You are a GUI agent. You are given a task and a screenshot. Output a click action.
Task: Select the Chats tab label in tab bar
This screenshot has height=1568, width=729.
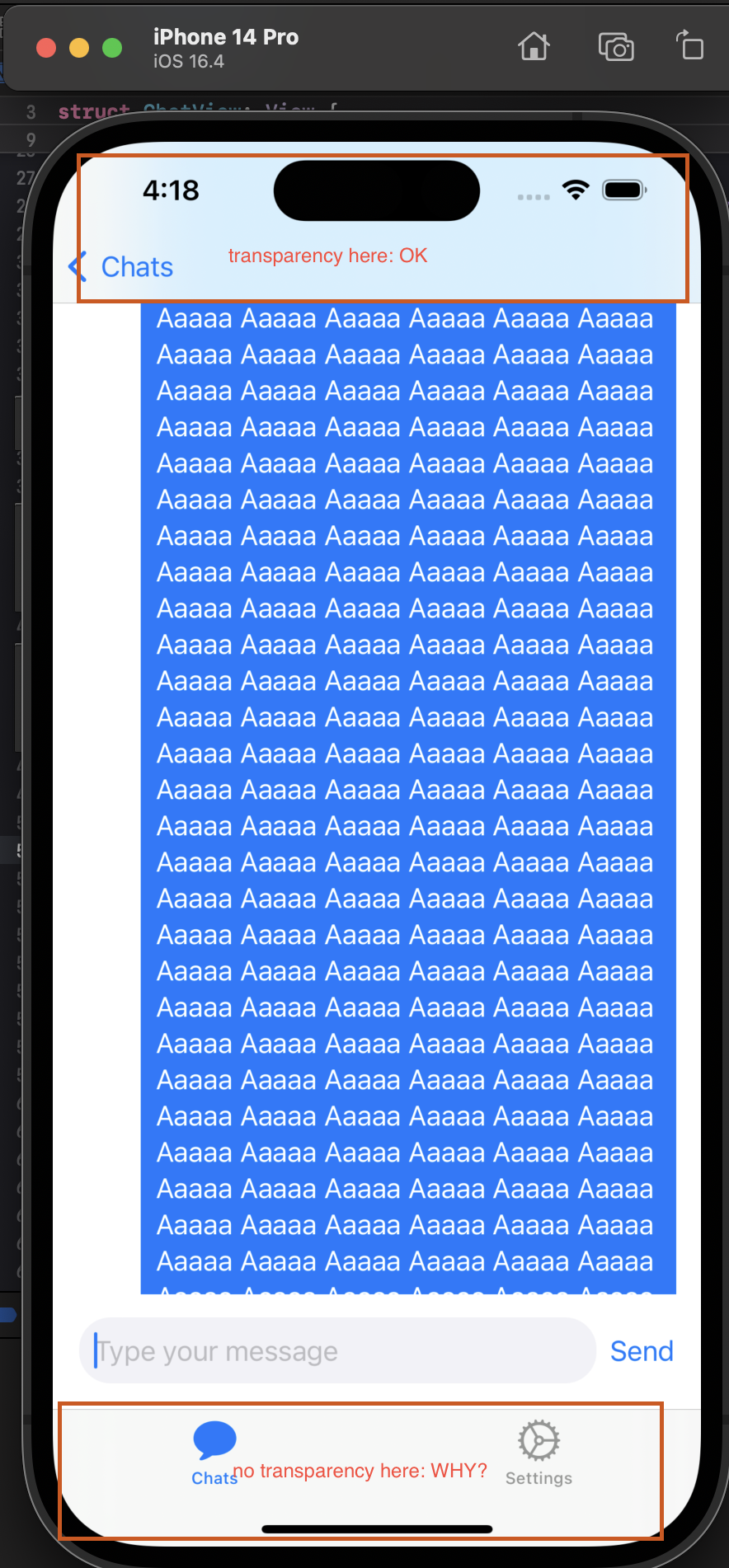click(214, 1478)
